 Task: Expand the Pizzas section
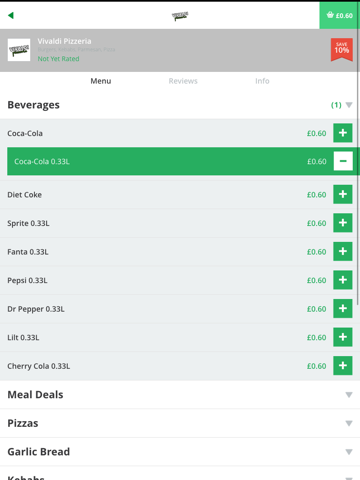click(180, 423)
